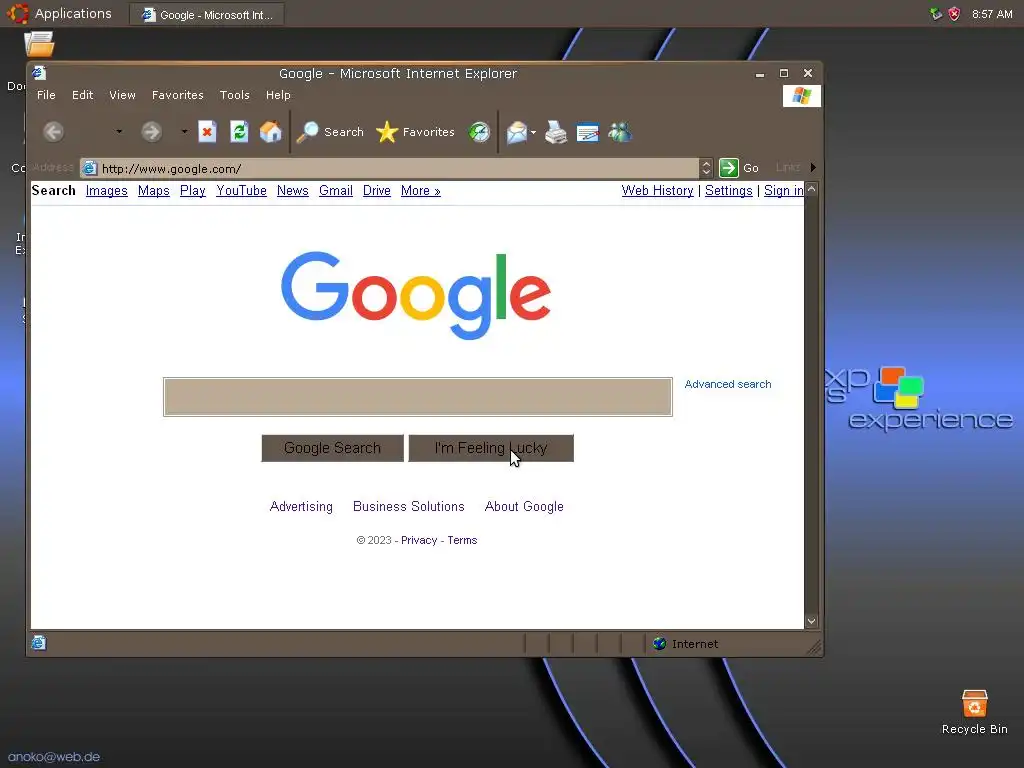This screenshot has width=1024, height=768.
Task: Click the scrollbar down arrow
Action: pos(811,621)
